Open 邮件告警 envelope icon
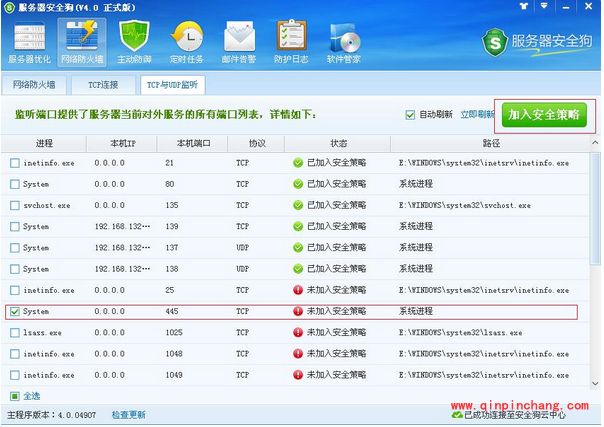 240,41
